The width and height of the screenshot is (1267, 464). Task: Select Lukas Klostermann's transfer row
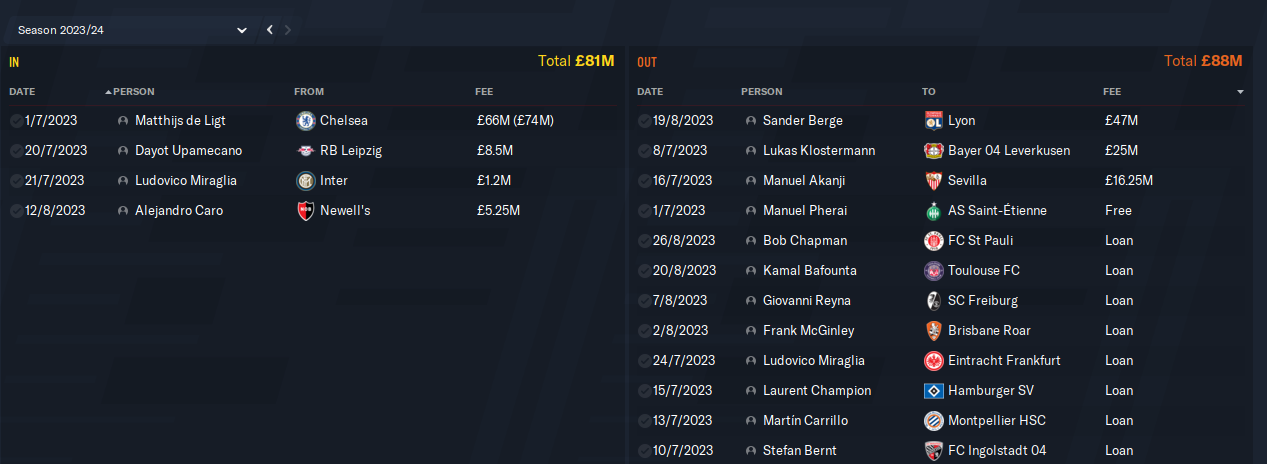click(942, 151)
